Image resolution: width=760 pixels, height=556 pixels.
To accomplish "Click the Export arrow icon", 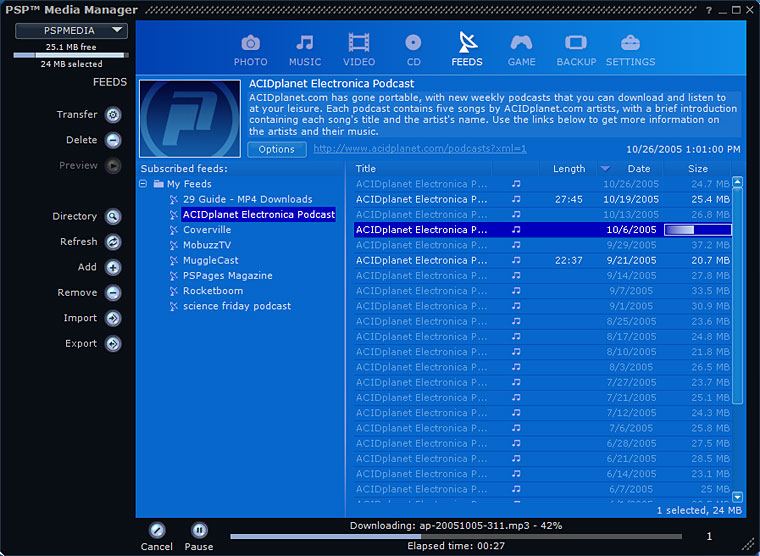I will click(x=113, y=344).
